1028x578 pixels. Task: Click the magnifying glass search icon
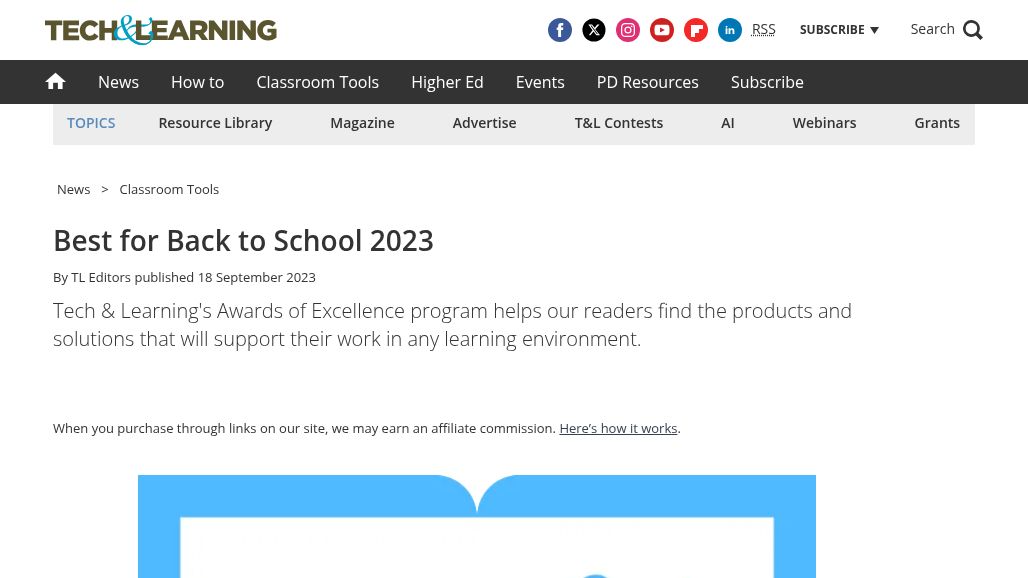tap(972, 30)
